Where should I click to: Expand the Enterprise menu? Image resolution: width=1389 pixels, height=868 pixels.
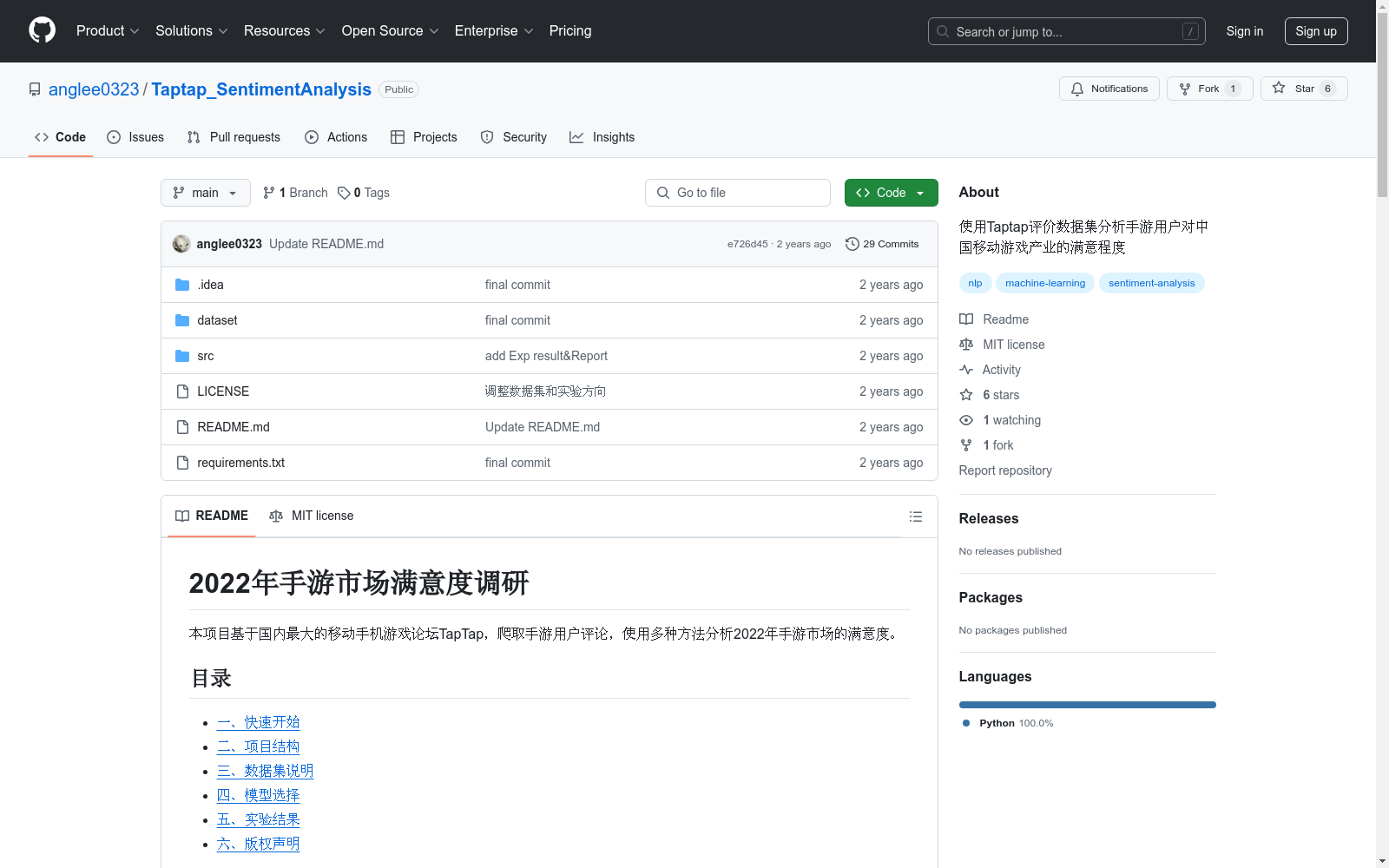[494, 31]
